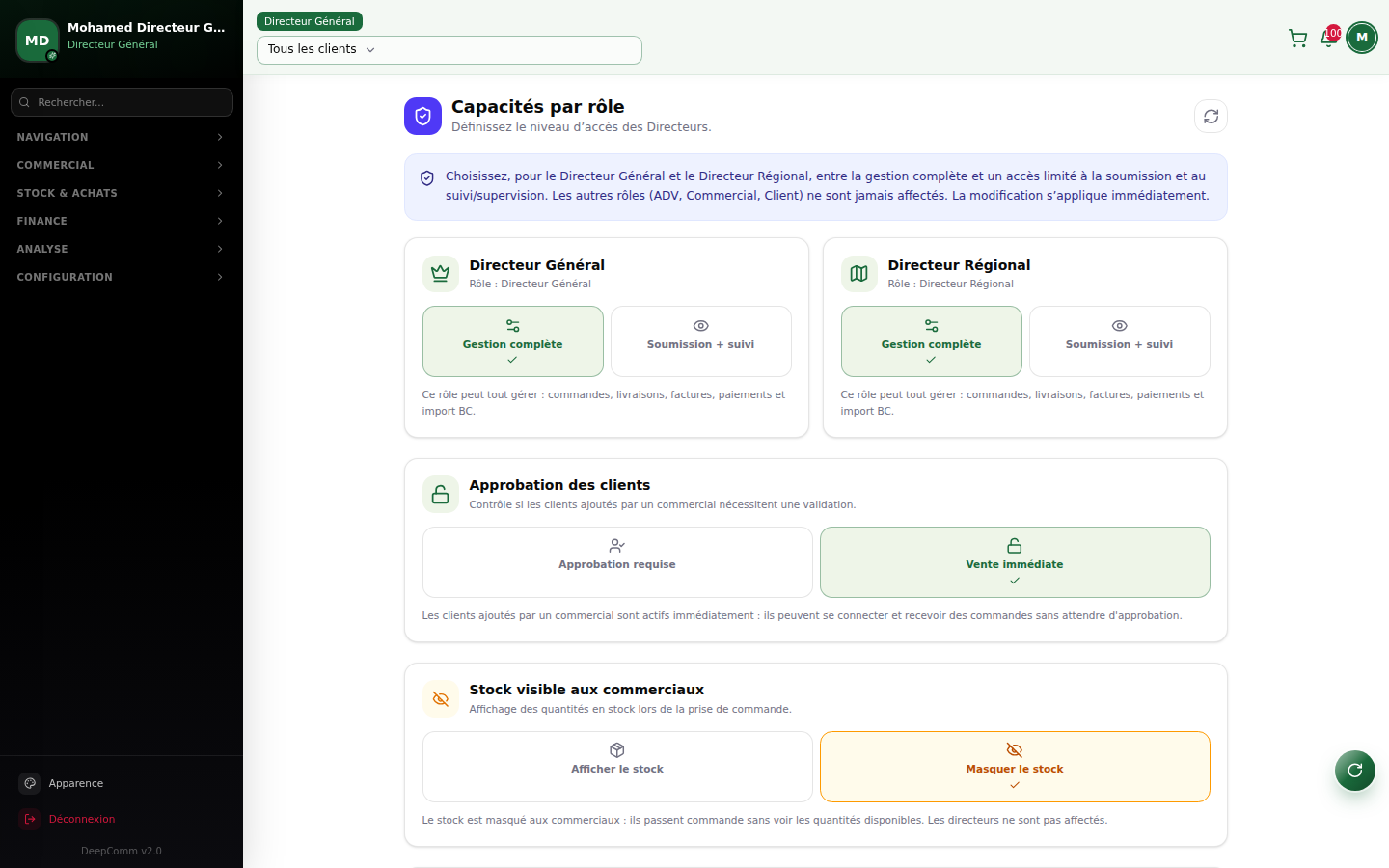Expand the COMMERCIAL sidebar section
The height and width of the screenshot is (868, 1389).
click(122, 165)
